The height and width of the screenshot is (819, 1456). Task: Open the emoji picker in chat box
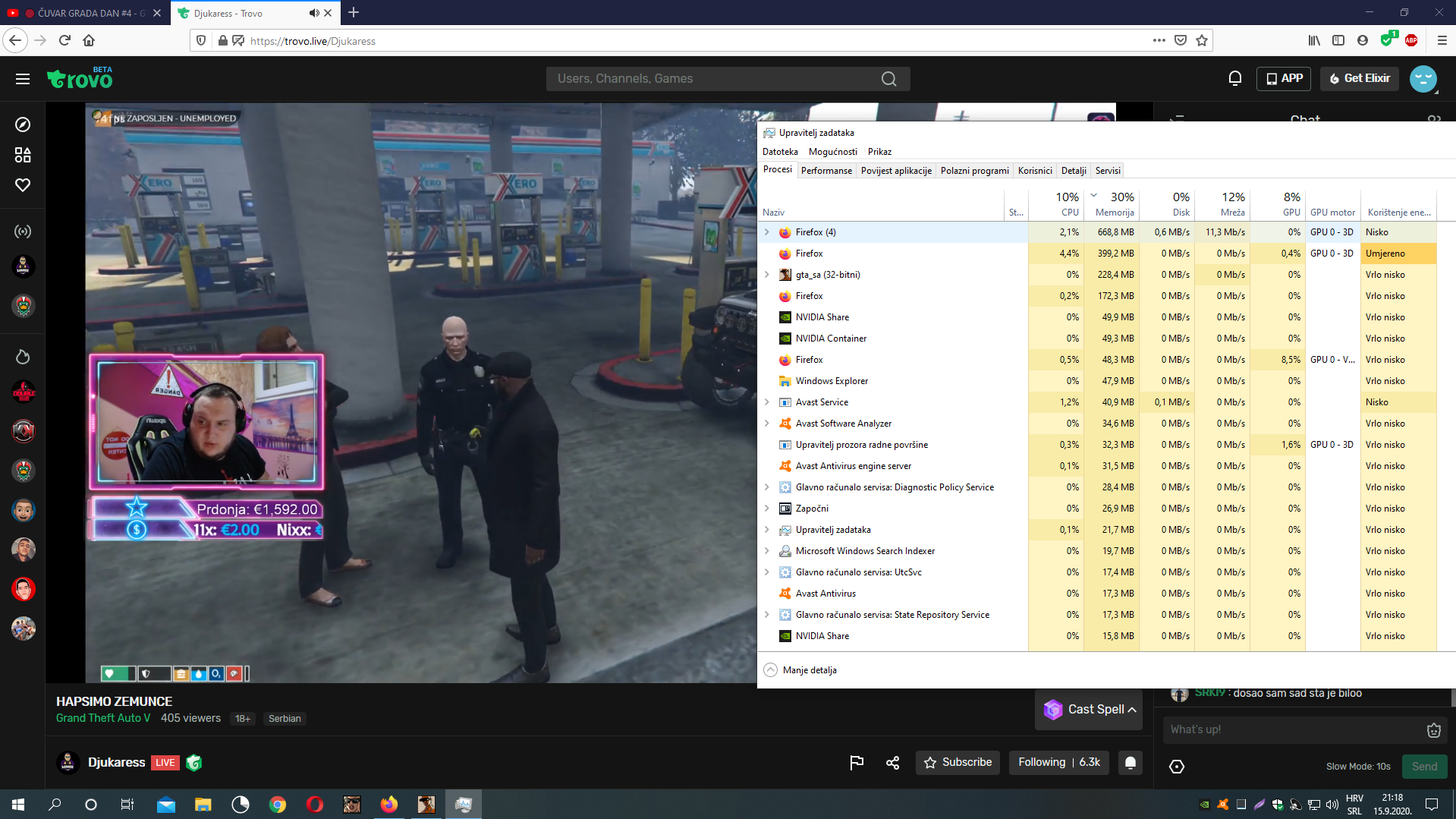pyautogui.click(x=1433, y=730)
